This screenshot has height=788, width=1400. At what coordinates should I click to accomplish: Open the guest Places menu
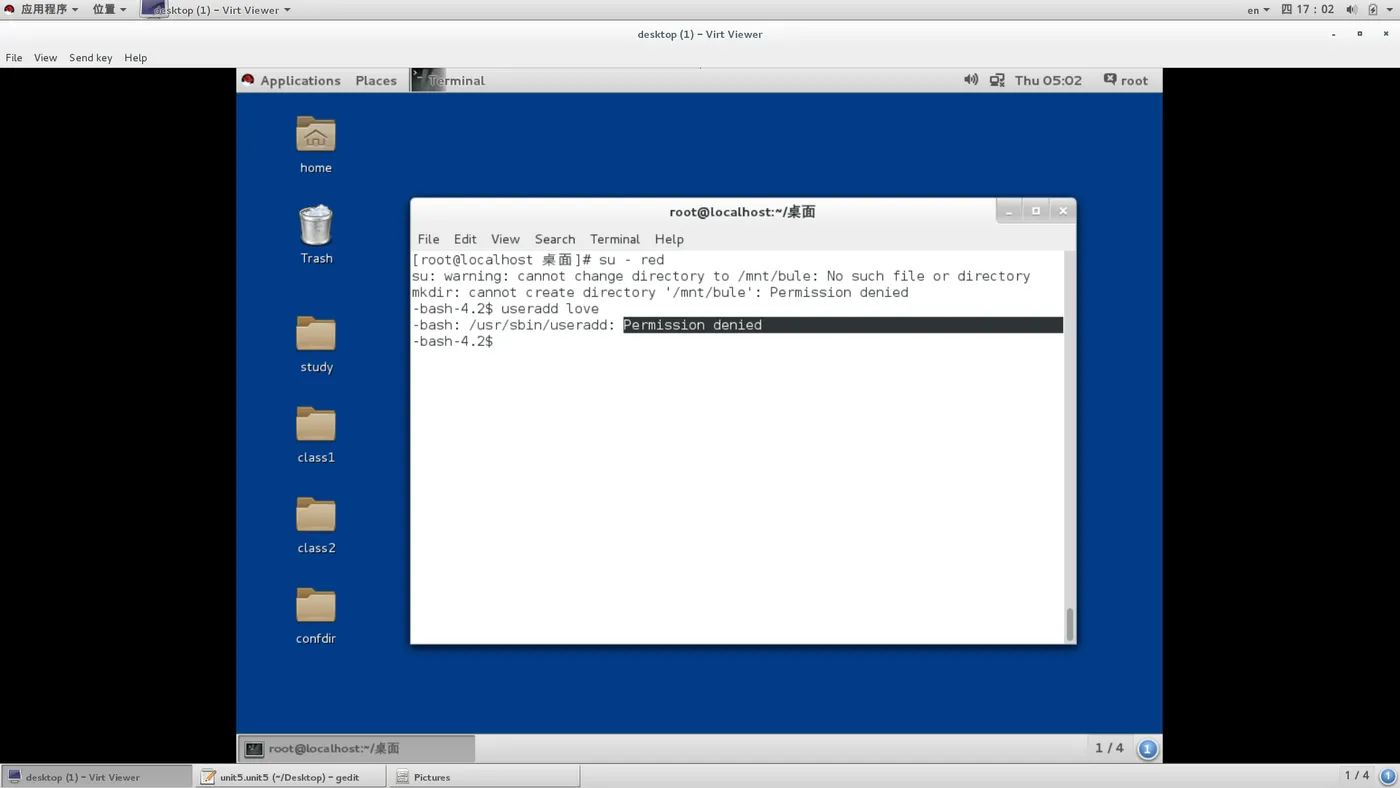376,80
